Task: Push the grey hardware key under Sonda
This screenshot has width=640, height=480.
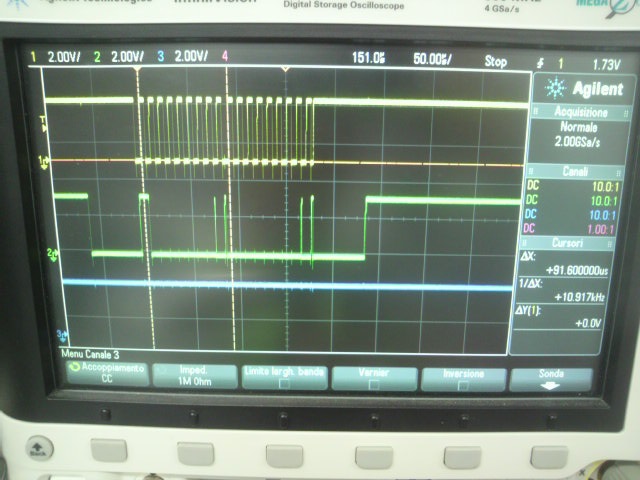Action: point(549,457)
